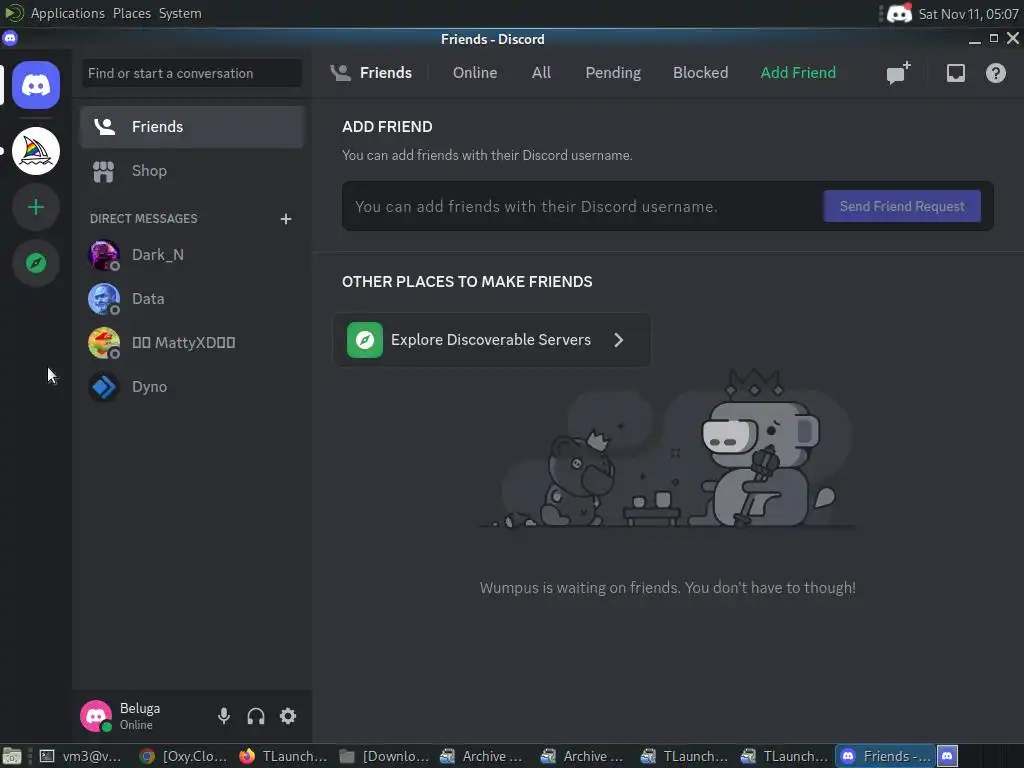Select the Add Friend tab

pos(797,72)
